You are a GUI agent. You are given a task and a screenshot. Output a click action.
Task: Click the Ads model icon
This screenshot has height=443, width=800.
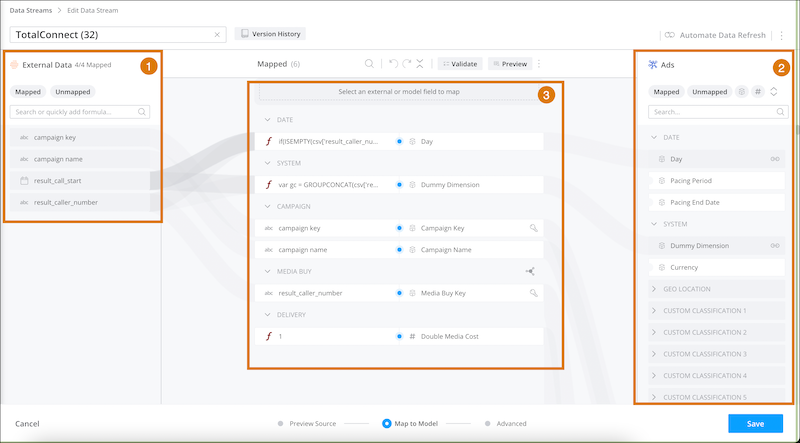pyautogui.click(x=653, y=65)
